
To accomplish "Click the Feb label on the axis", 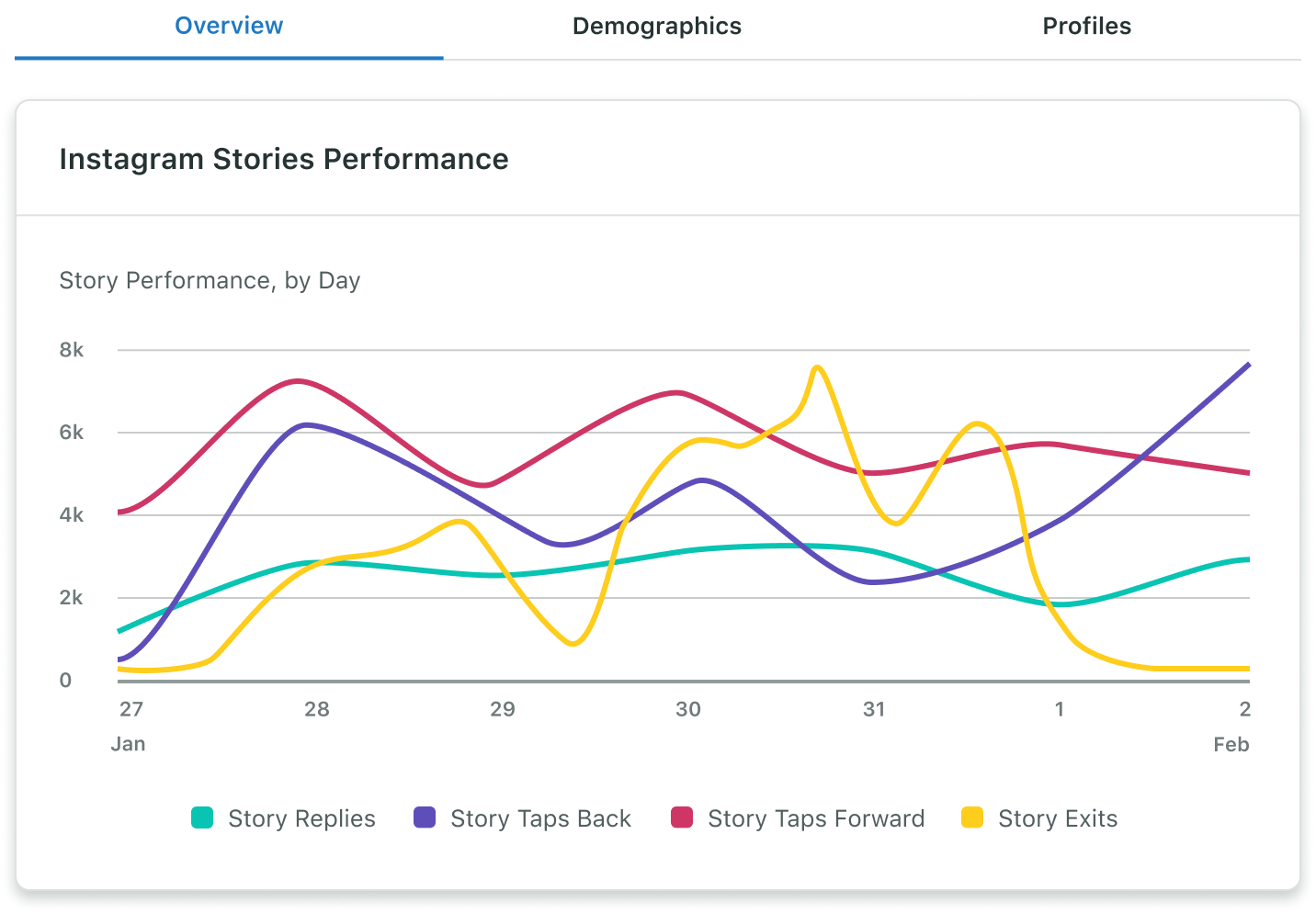I will point(1231,744).
